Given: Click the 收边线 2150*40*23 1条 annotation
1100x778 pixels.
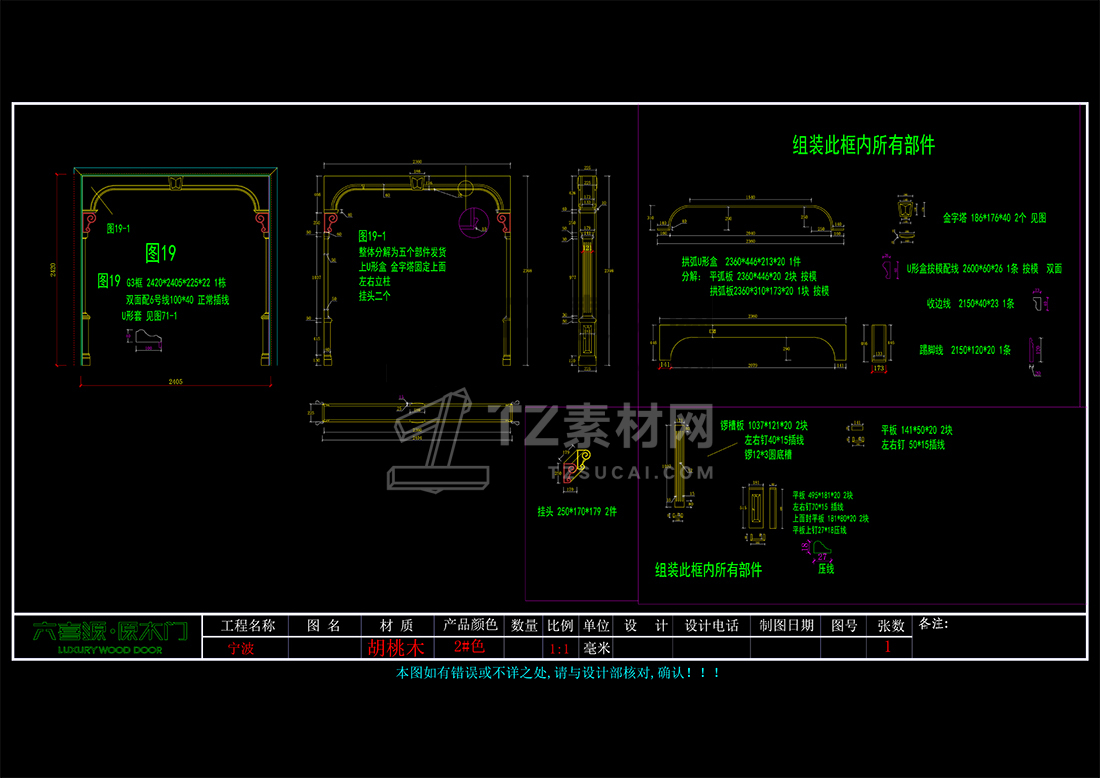Looking at the screenshot, I should click(970, 304).
